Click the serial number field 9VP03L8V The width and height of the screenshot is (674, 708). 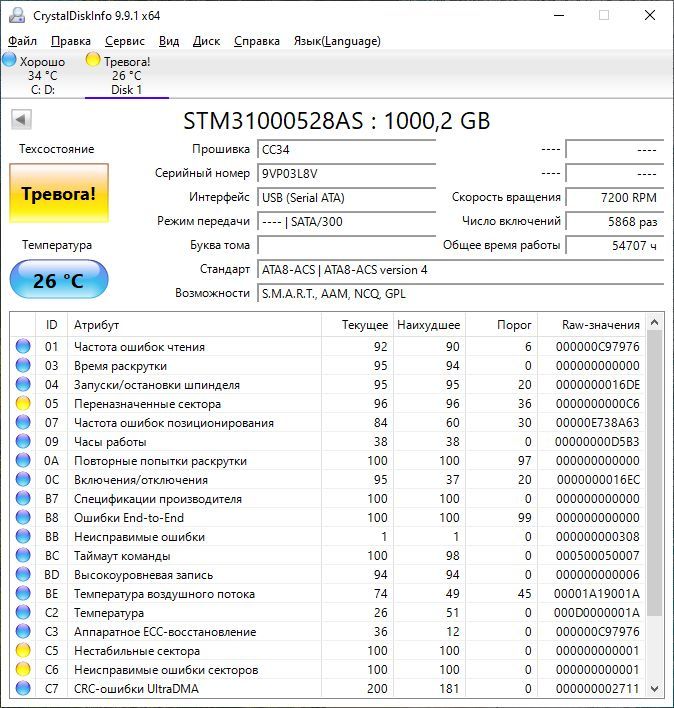pos(347,173)
